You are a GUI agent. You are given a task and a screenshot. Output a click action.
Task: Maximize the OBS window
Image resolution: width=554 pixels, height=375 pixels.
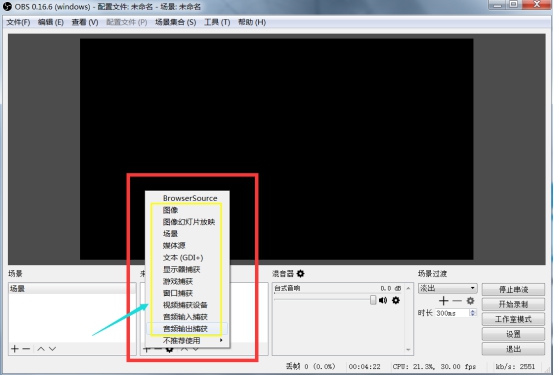514,5
